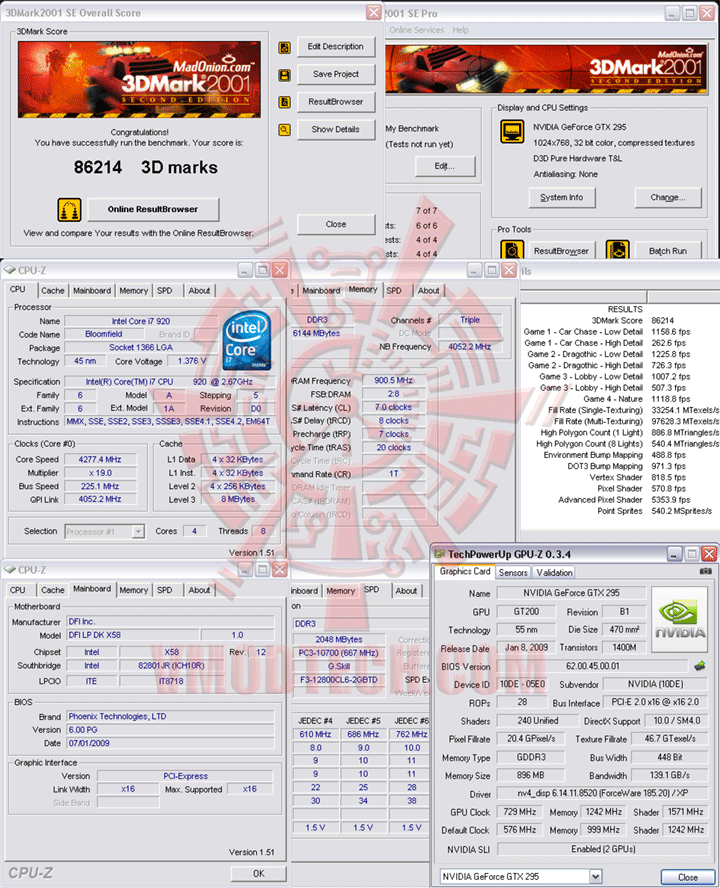Click the System Info button
720x888 pixels.
point(562,198)
